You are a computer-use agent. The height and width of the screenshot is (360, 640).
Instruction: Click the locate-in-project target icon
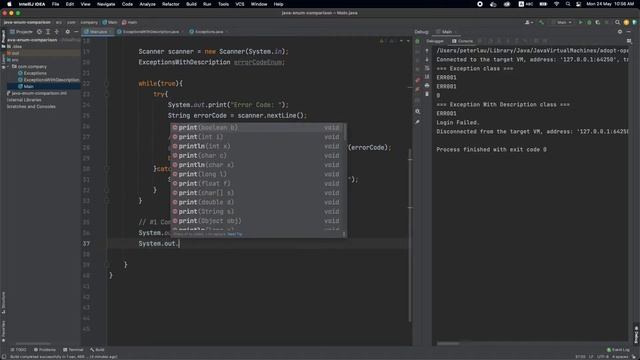coord(39,31)
